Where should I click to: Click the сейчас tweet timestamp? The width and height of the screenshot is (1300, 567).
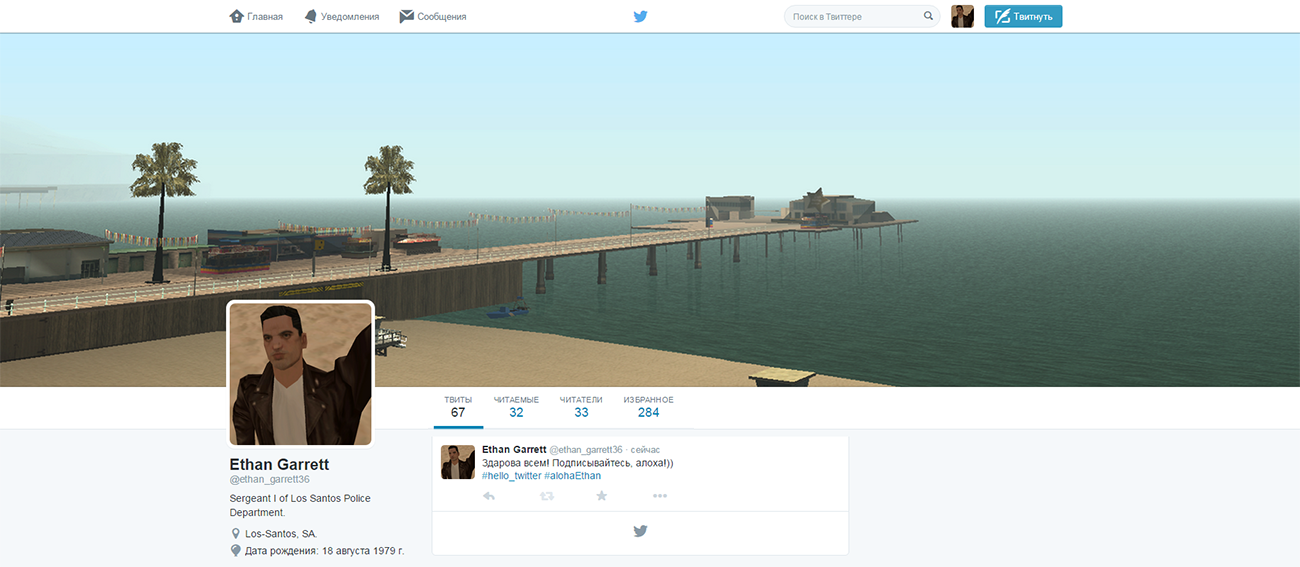(x=645, y=450)
